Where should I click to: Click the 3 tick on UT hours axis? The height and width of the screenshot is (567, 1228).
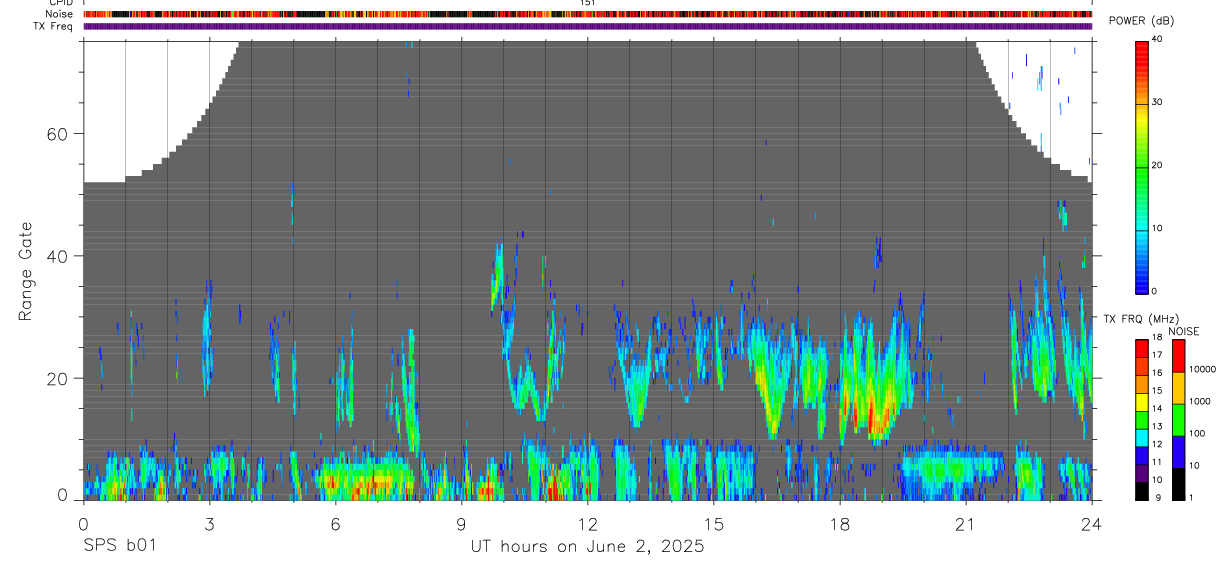(209, 524)
